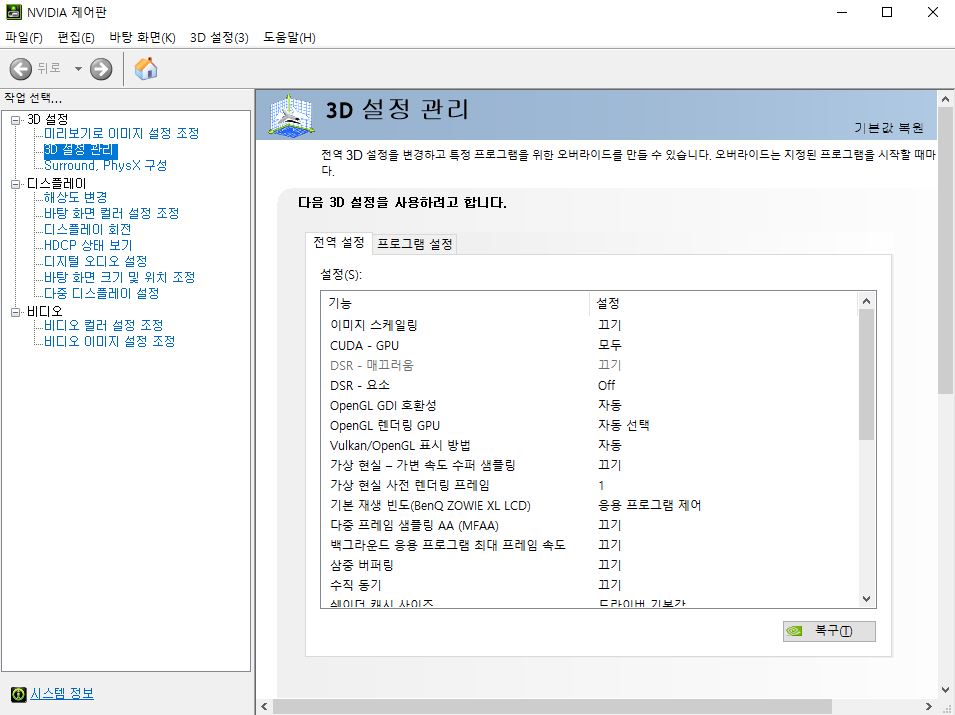Select the 수직 동기 setting row
The image size is (955, 715).
pyautogui.click(x=589, y=585)
